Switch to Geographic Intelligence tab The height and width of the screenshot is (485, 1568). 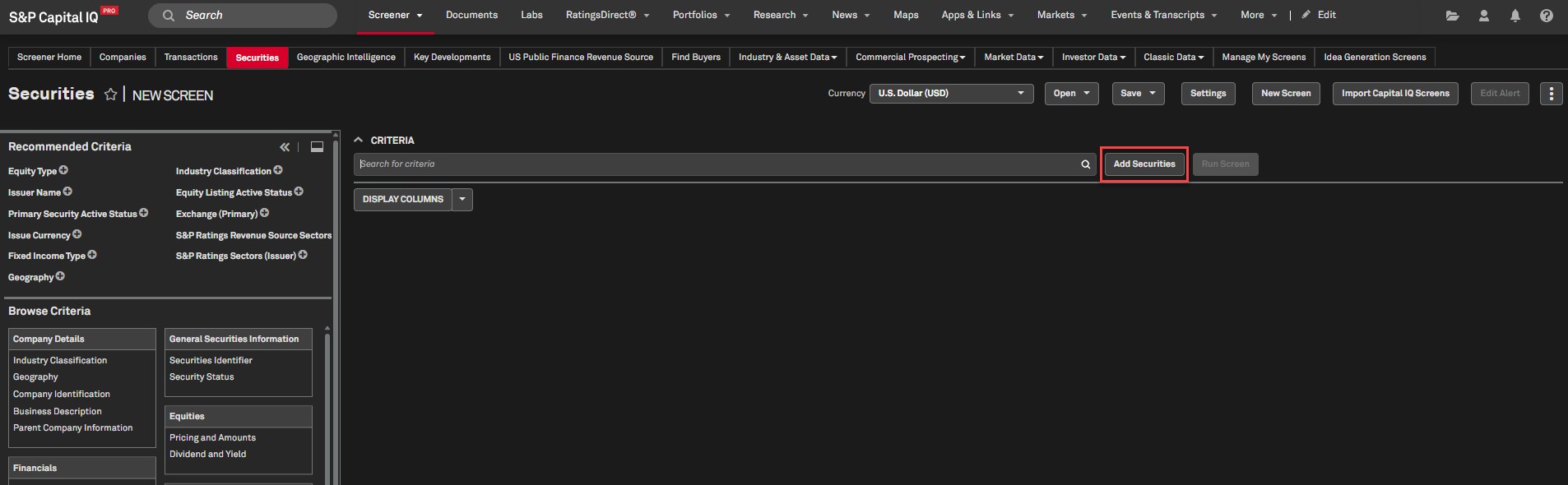point(346,58)
